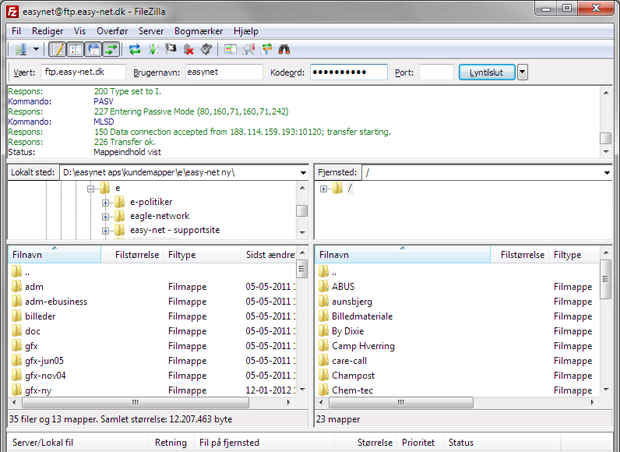Toggle synchronized browsing icon

point(267,49)
